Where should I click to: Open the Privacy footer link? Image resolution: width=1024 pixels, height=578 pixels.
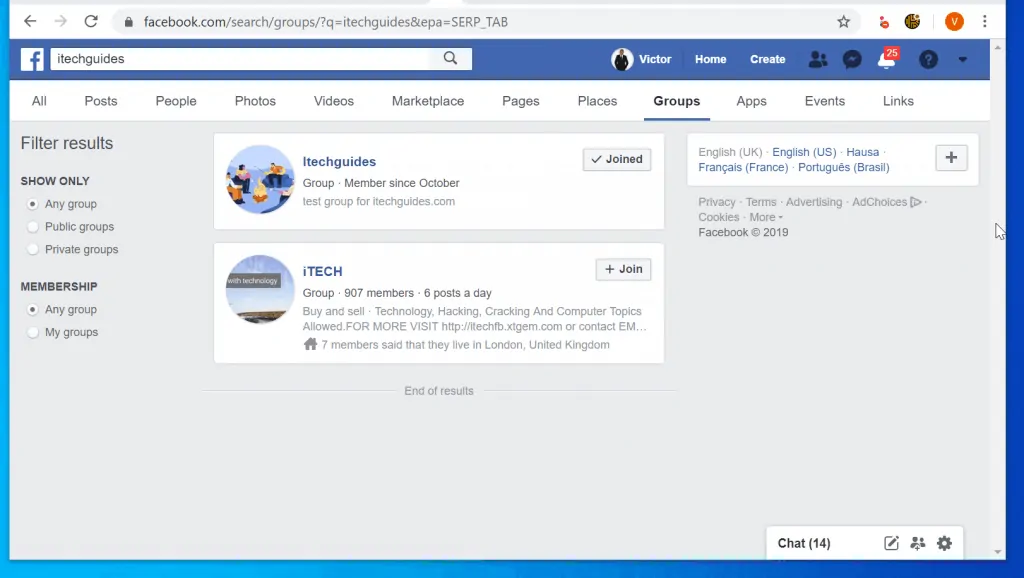tap(716, 202)
